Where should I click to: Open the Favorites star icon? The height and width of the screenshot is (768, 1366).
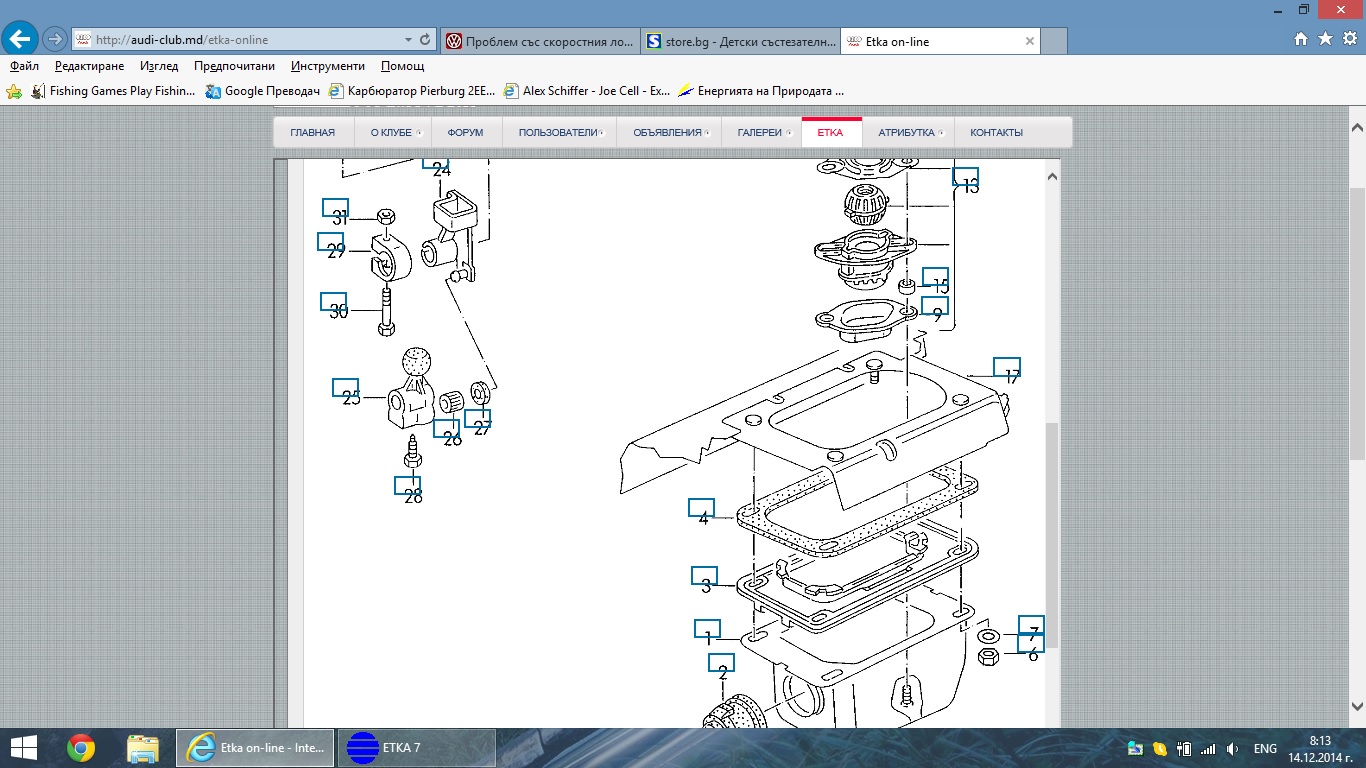tap(1325, 39)
